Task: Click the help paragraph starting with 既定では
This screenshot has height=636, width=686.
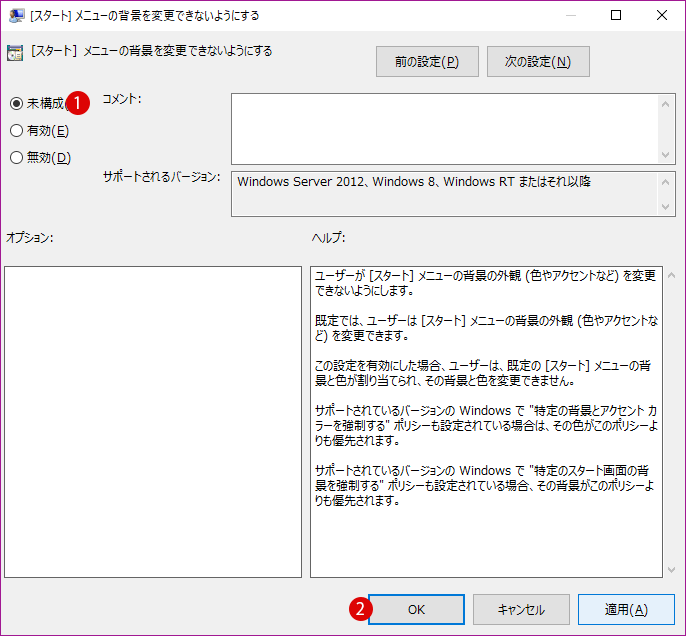Action: [486, 328]
